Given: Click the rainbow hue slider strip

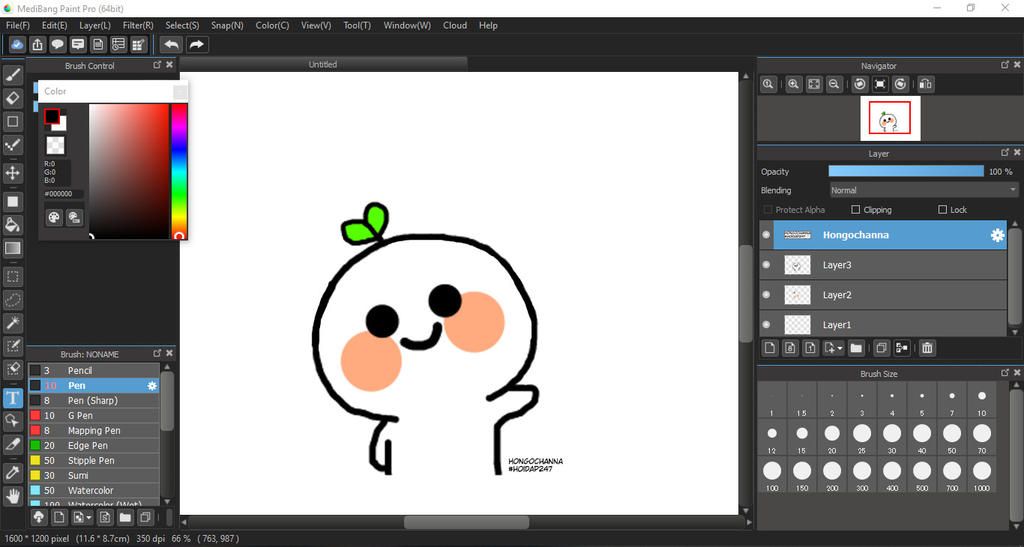Looking at the screenshot, I should coord(179,171).
